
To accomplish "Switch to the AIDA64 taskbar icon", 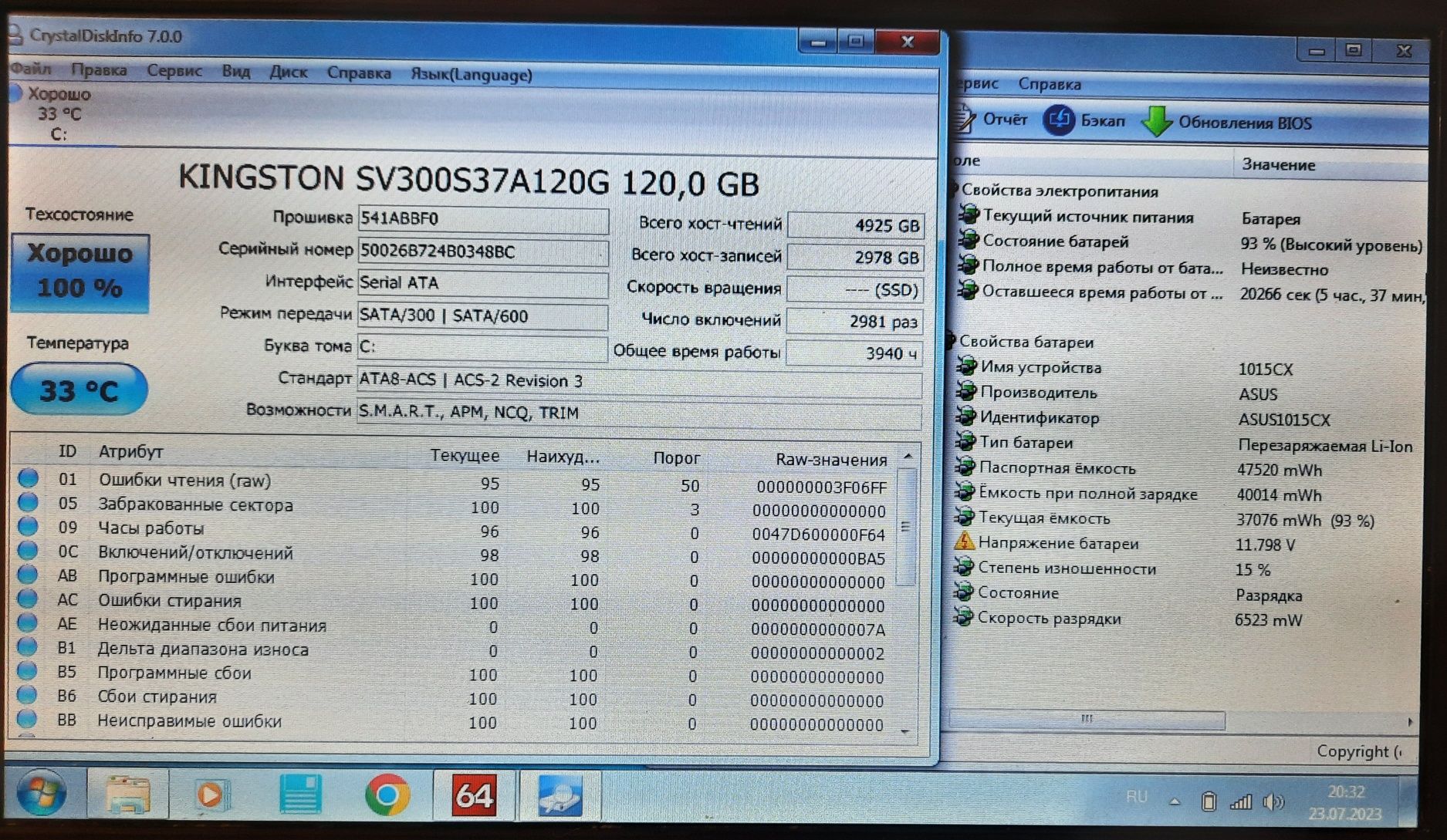I will coord(473,795).
